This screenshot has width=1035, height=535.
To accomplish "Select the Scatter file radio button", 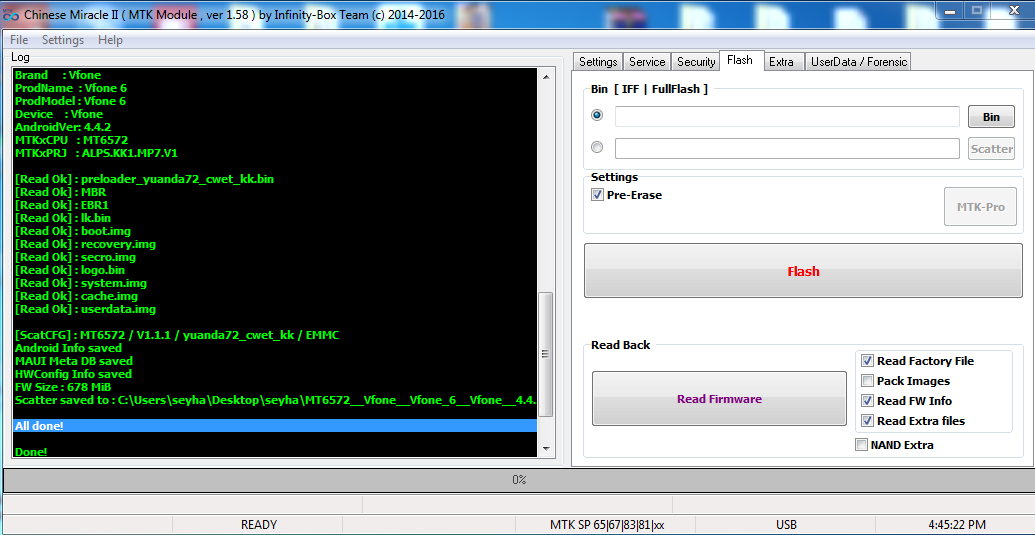I will point(597,147).
